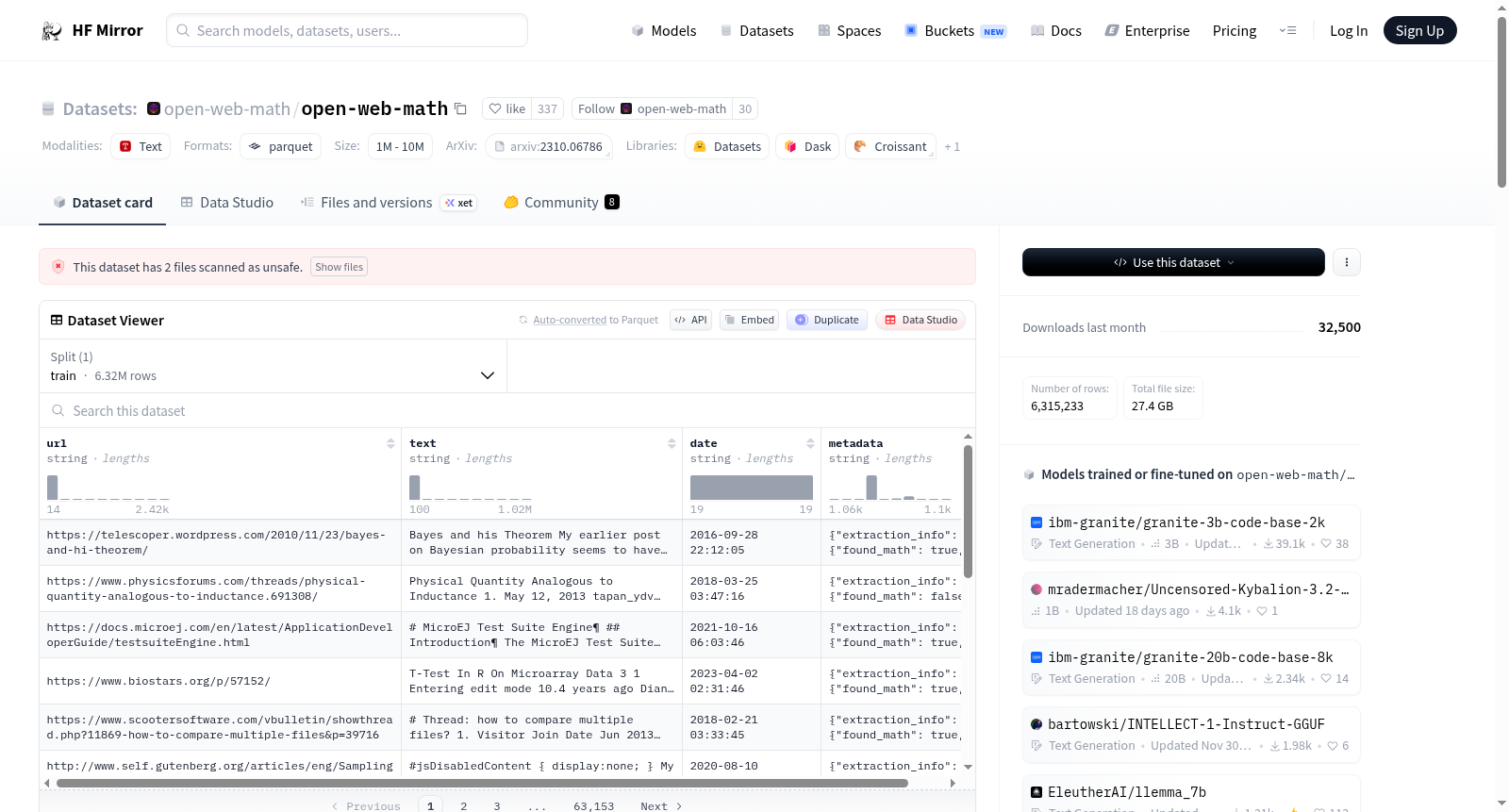Viewport: 1509px width, 812px height.
Task: Click the 1M - 10M size tag
Action: coord(400,146)
